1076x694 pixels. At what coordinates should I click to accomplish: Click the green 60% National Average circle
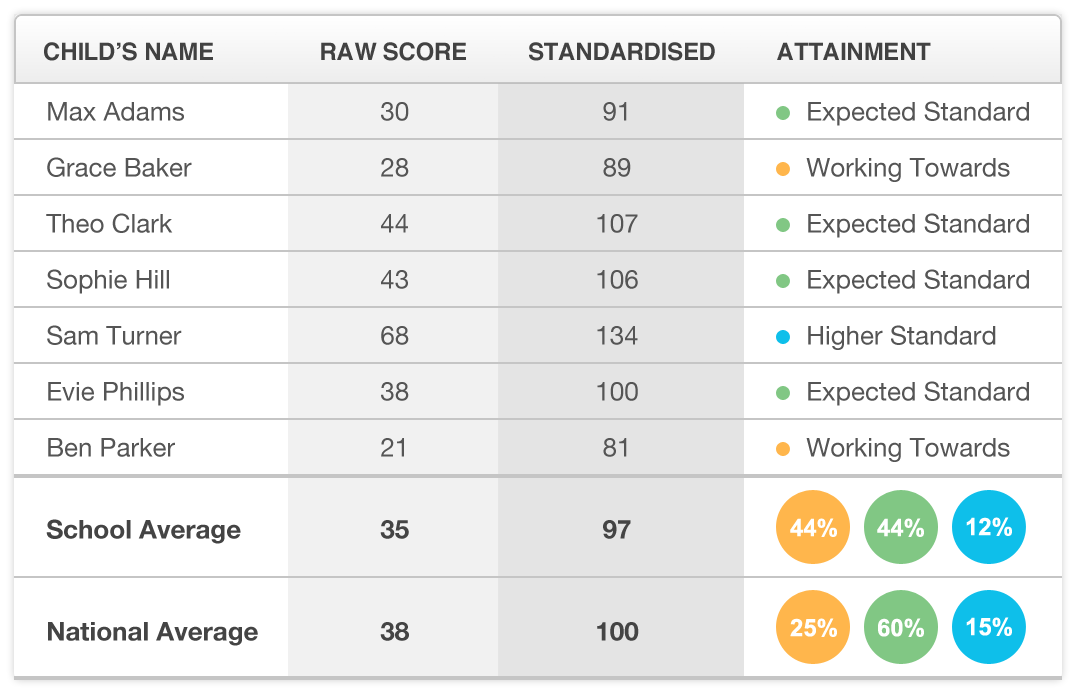(900, 628)
